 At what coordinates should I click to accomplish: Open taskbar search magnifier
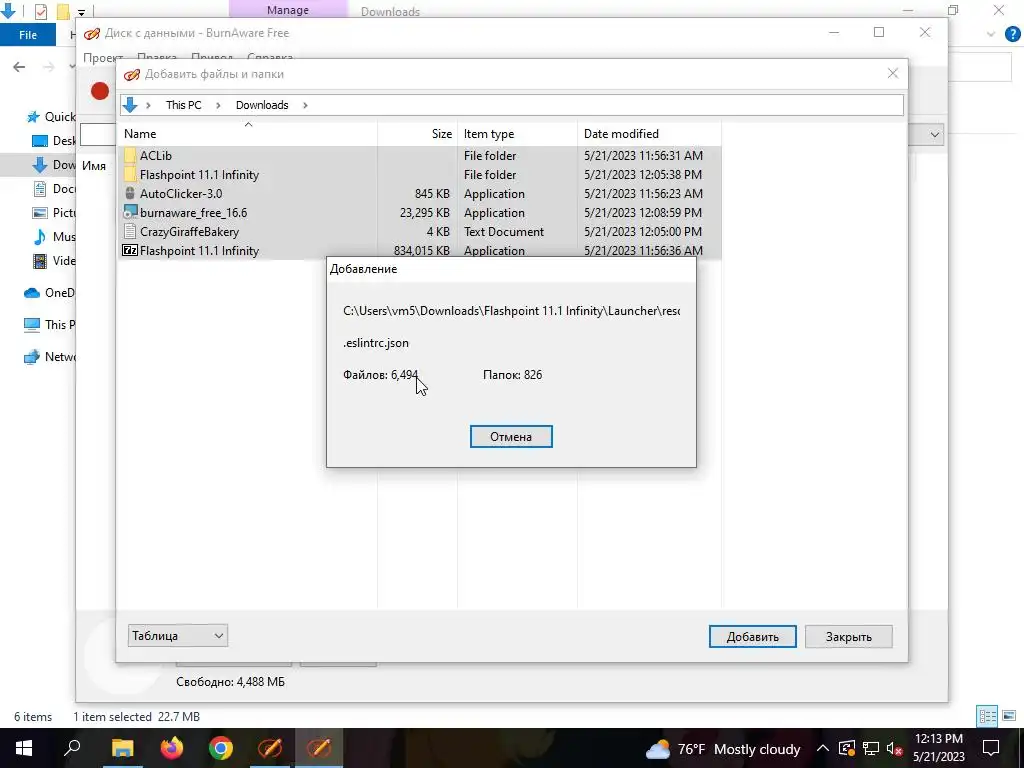click(x=72, y=748)
